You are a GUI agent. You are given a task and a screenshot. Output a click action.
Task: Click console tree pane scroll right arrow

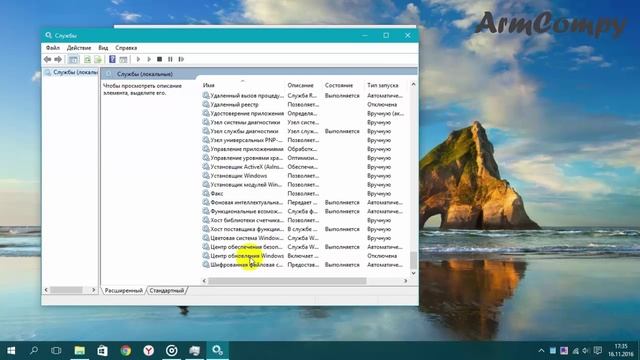click(x=94, y=290)
